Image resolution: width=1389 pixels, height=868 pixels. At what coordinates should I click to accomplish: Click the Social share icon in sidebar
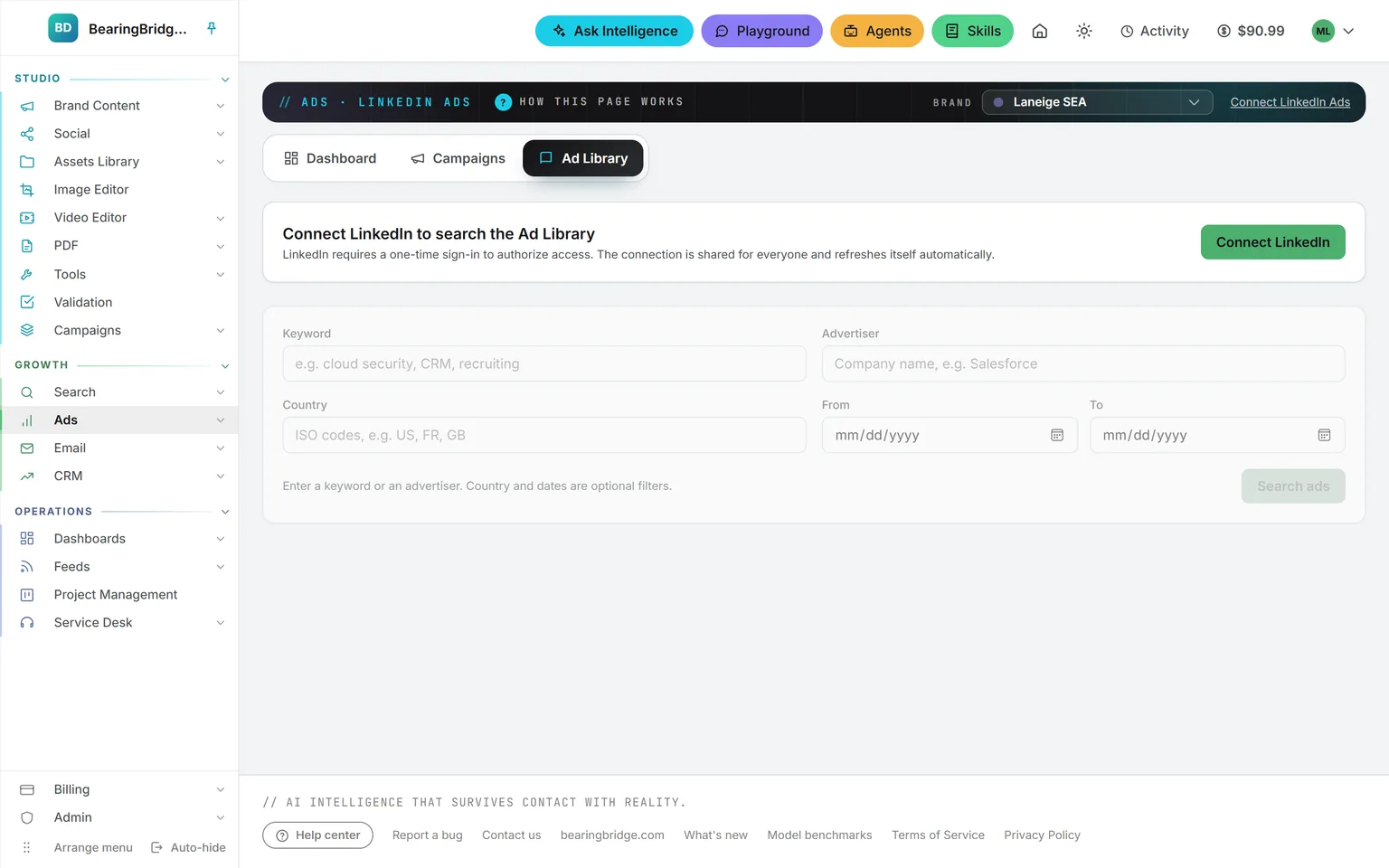pos(27,134)
